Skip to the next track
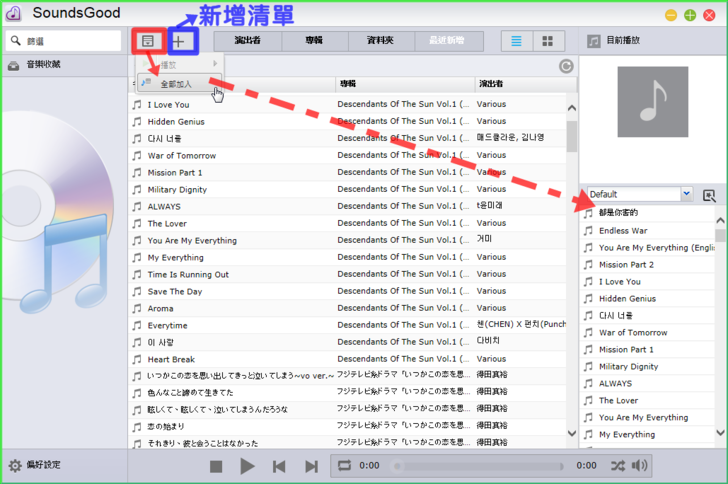This screenshot has height=484, width=728. [x=311, y=466]
